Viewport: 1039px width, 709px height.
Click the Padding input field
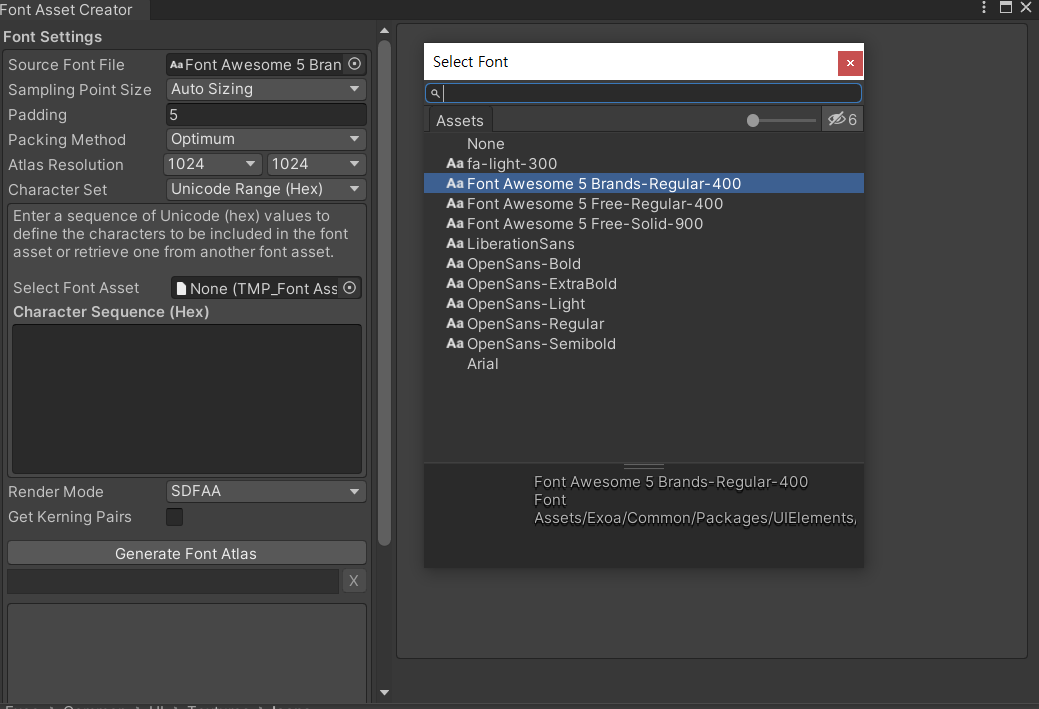tap(266, 115)
